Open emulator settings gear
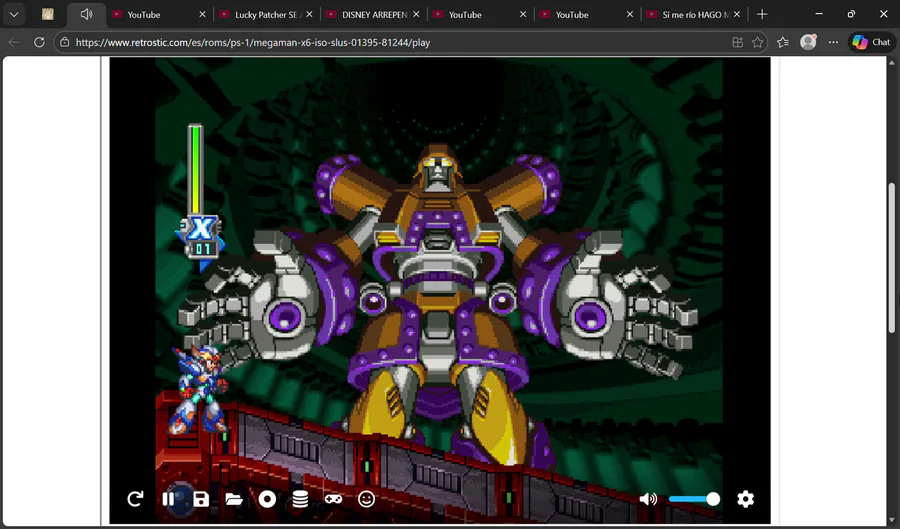This screenshot has height=529, width=900. (745, 499)
